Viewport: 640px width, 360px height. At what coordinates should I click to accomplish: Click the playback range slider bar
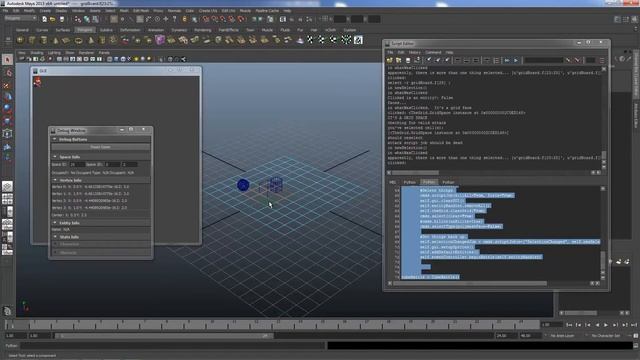click(164, 336)
